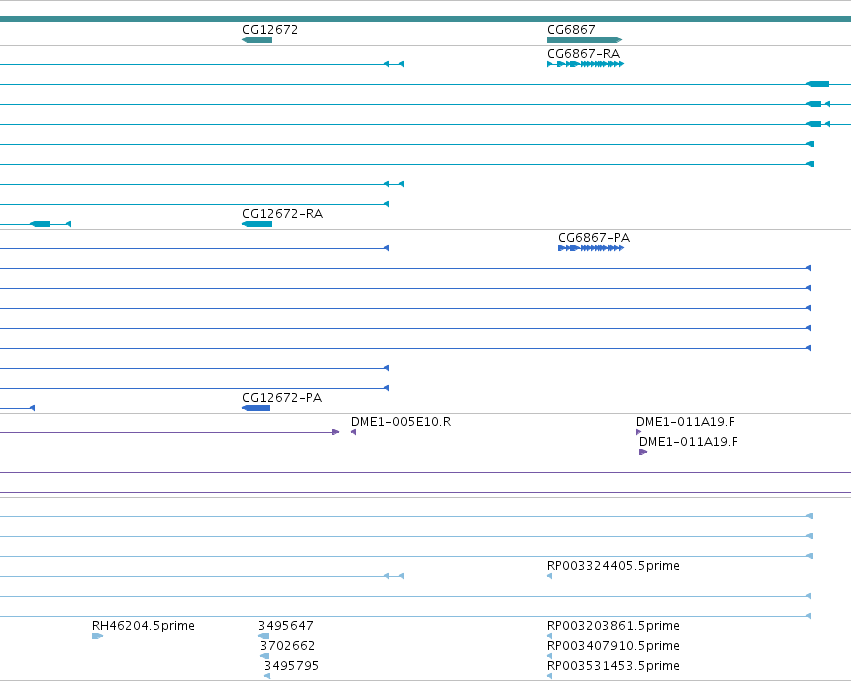Select the CG6867-RA transcript feature

pos(586,64)
